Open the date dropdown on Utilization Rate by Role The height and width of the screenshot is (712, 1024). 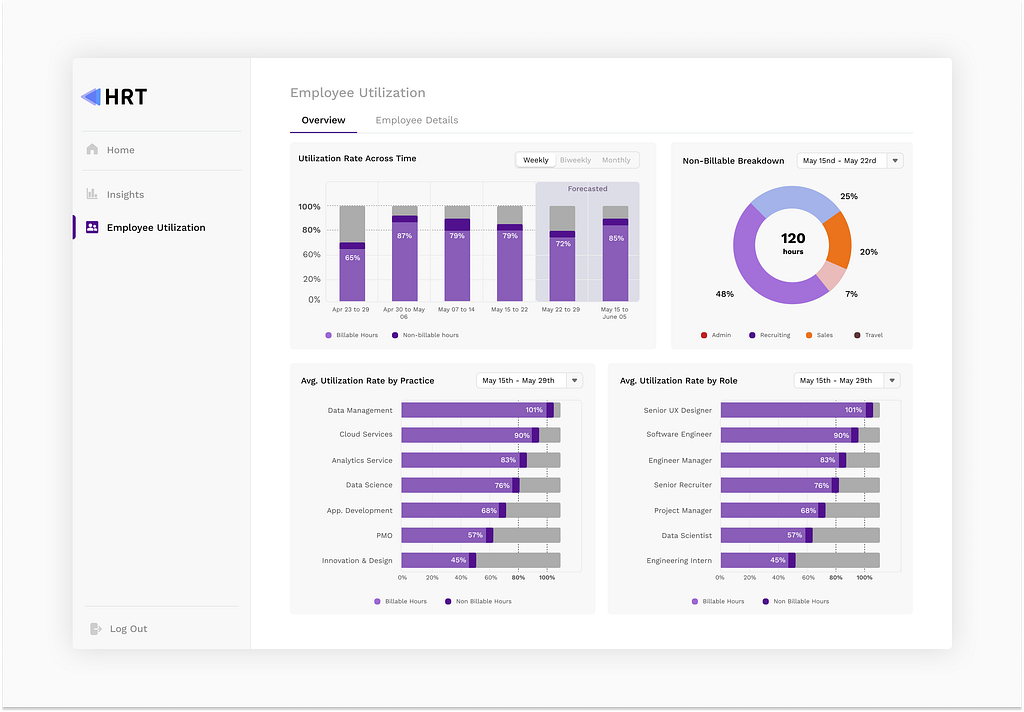(x=847, y=380)
